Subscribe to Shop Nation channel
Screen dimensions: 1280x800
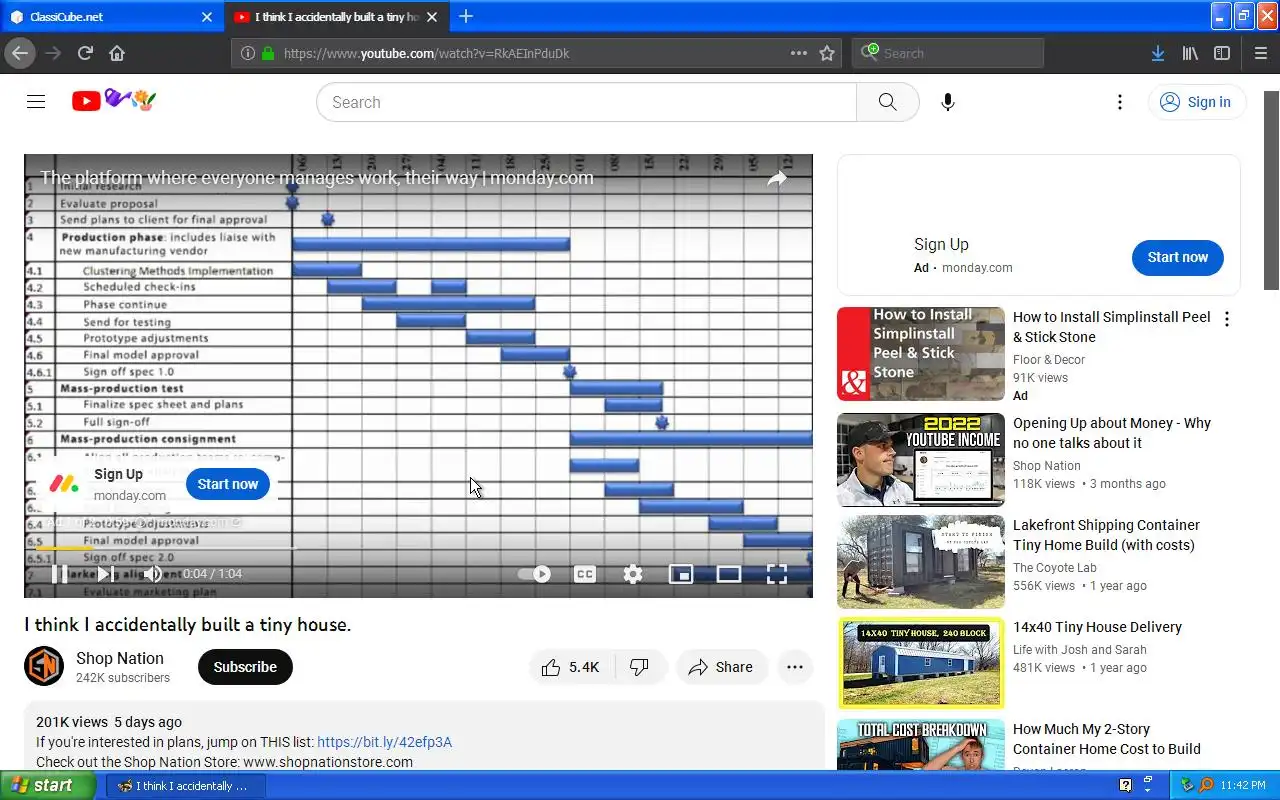click(245, 667)
